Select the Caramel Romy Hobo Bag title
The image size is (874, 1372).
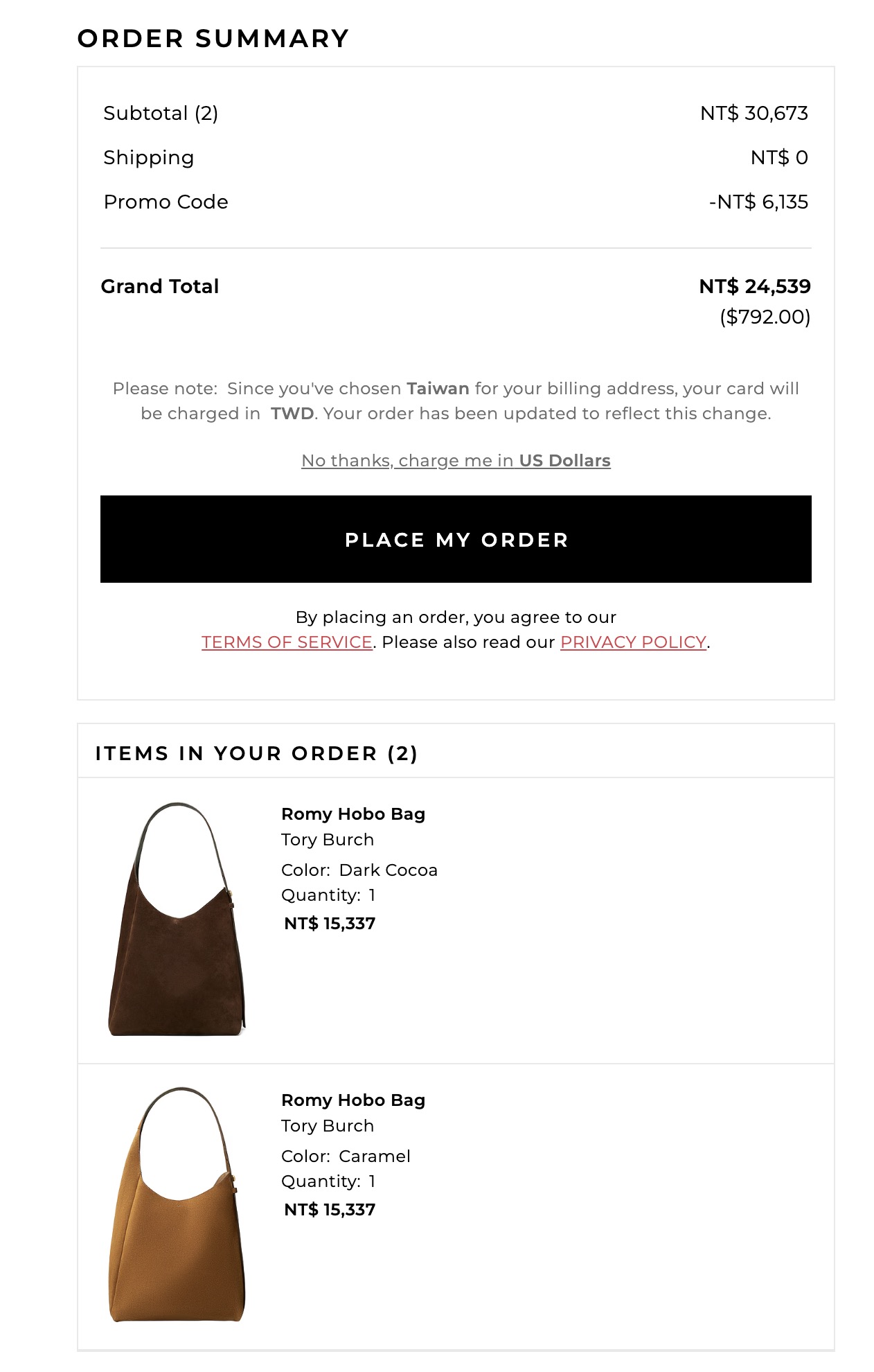tap(353, 1100)
